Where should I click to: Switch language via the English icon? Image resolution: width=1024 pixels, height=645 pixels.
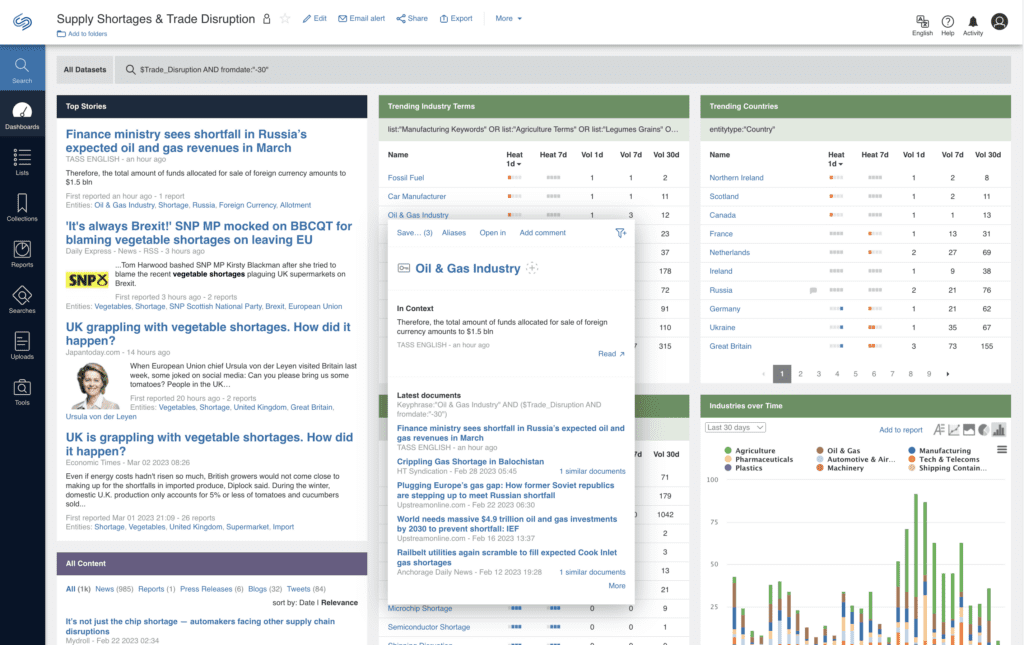click(x=922, y=25)
